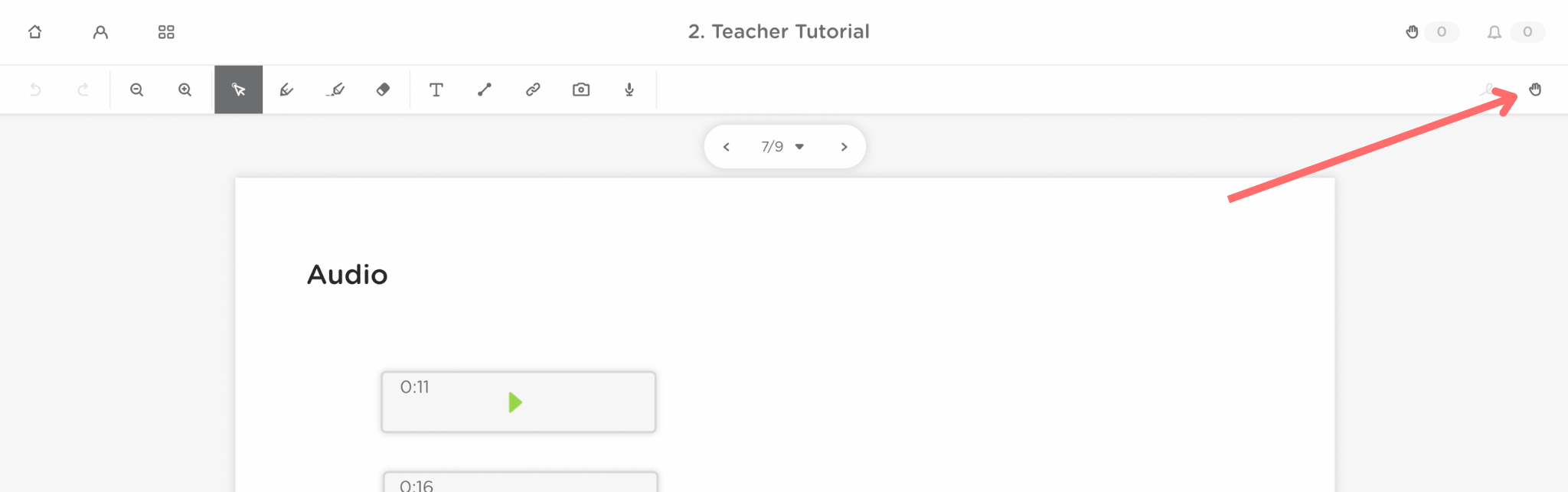Activate the hand pan tool
Image resolution: width=1568 pixels, height=492 pixels.
[x=1536, y=90]
